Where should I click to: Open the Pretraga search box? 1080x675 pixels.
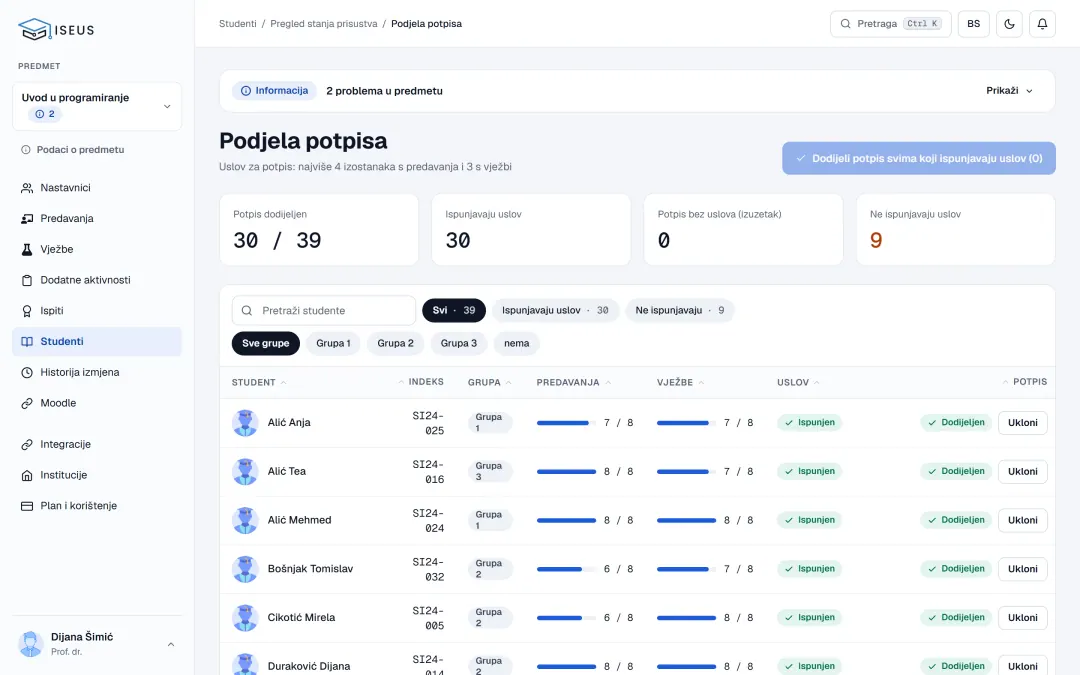click(x=891, y=23)
